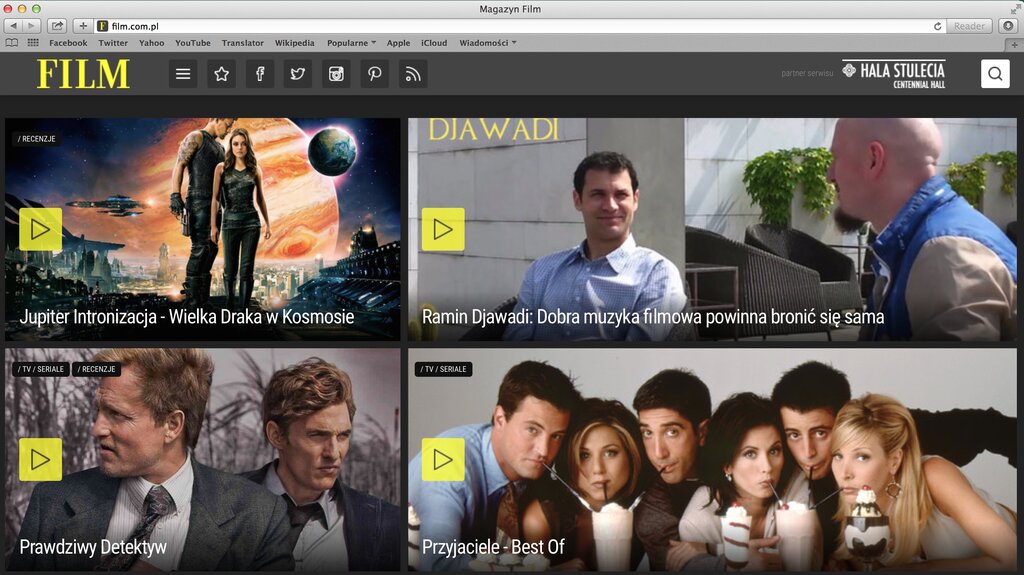Open the RSS feed icon
The image size is (1024, 575).
coord(413,74)
